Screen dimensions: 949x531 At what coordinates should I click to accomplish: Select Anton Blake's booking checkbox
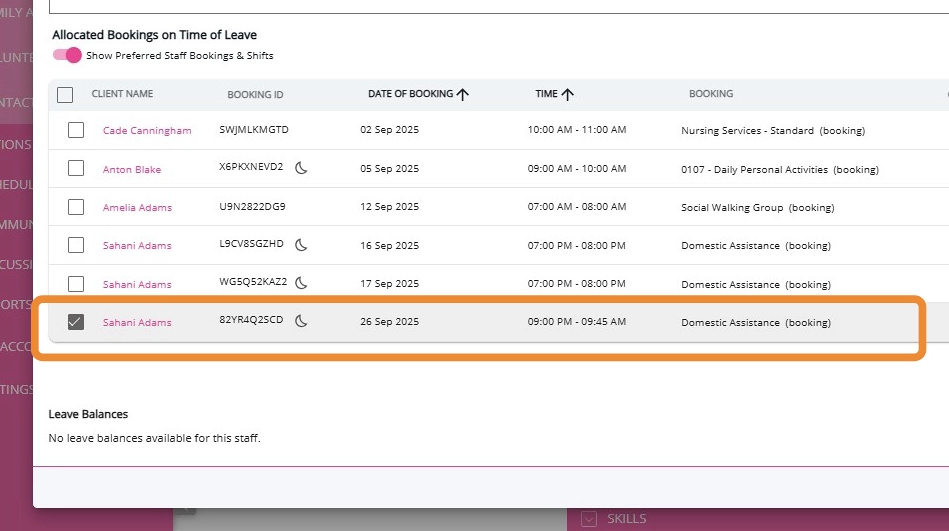[76, 168]
